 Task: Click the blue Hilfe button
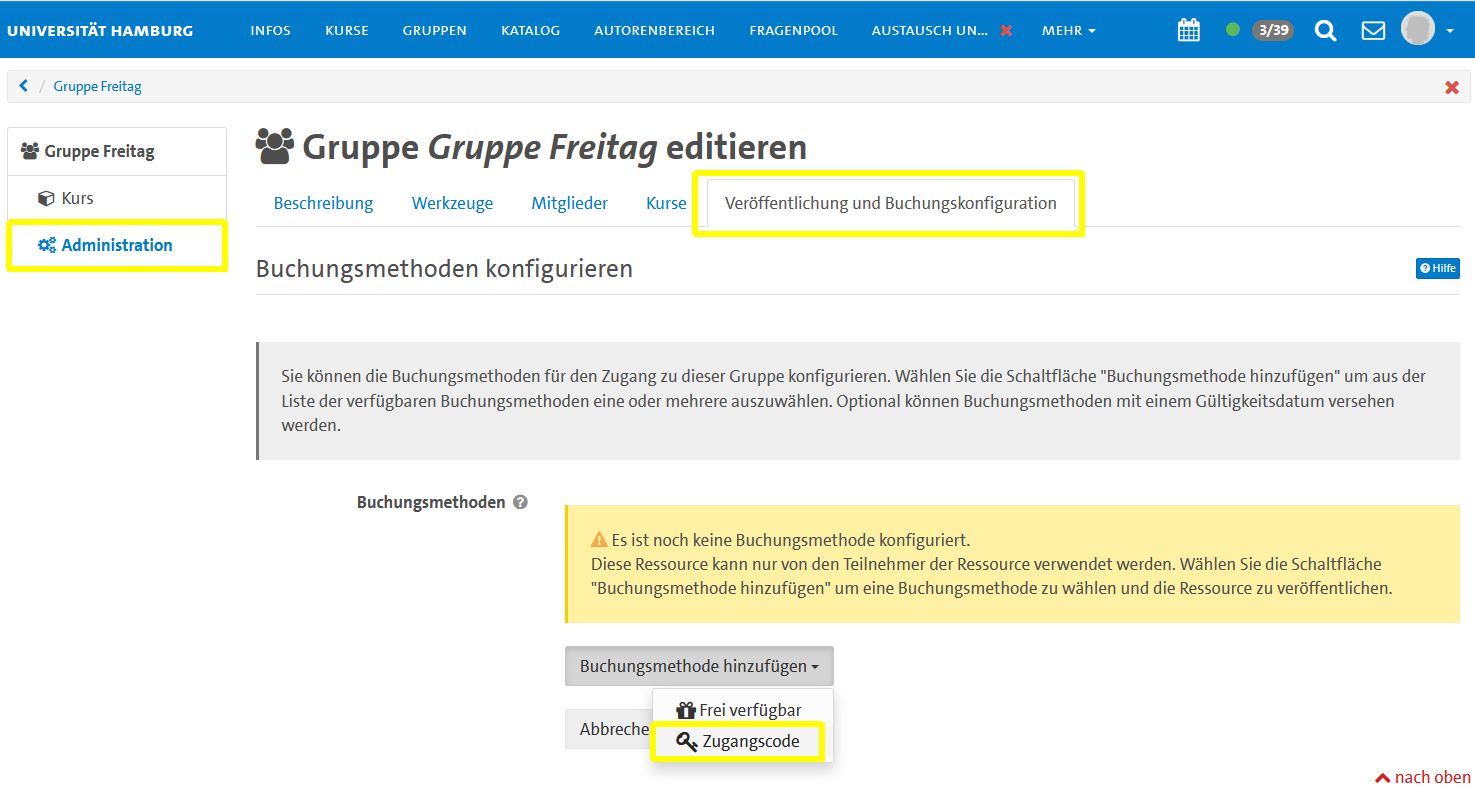click(1437, 268)
